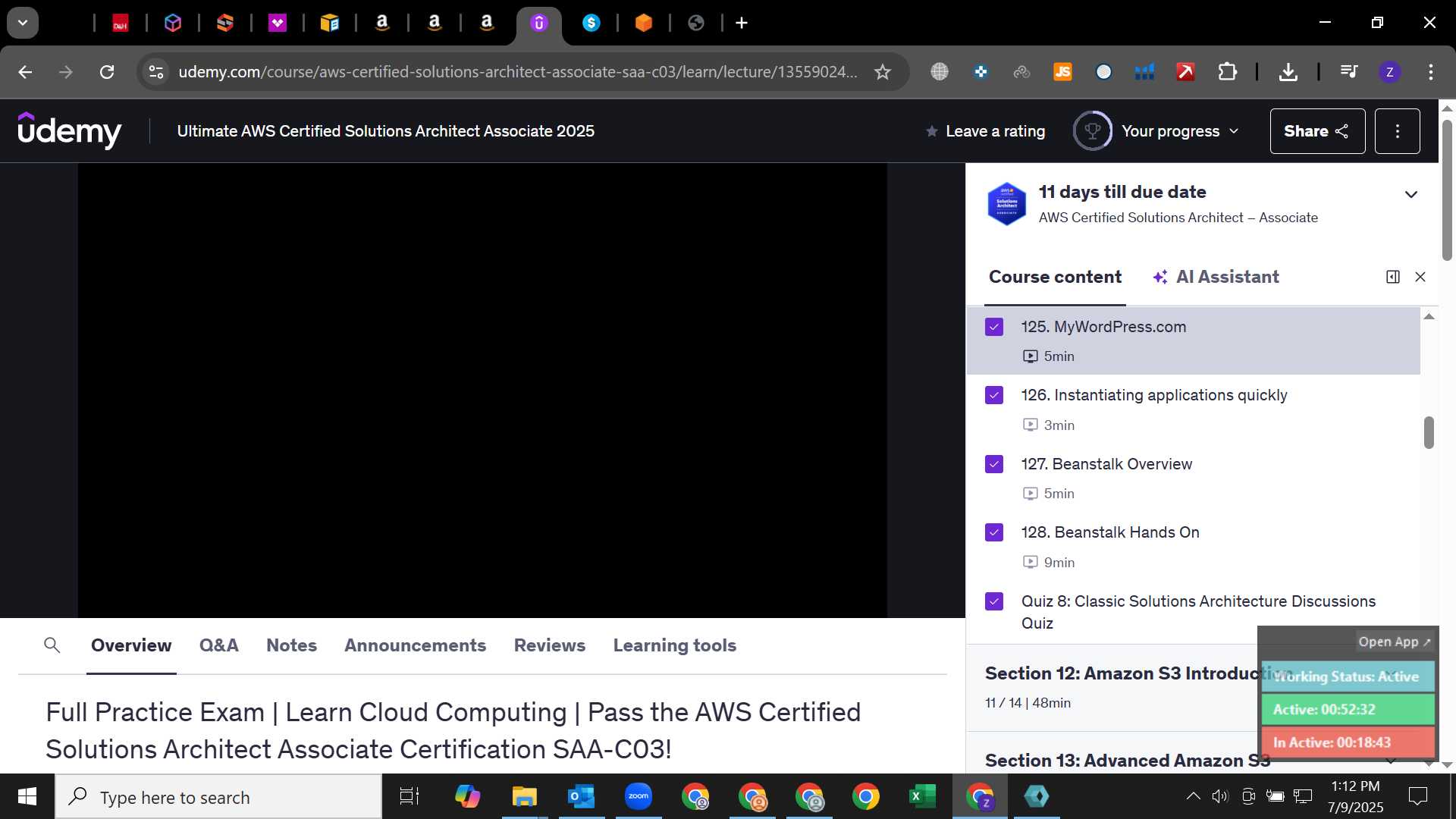Collapse the due date banner chevron

(1411, 195)
